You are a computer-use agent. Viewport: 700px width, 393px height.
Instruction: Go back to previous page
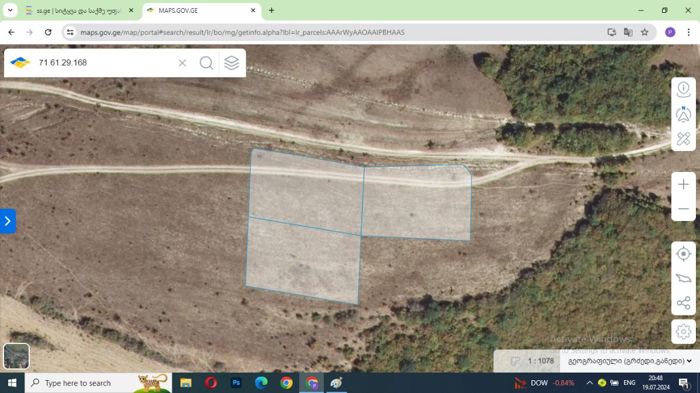(x=12, y=32)
